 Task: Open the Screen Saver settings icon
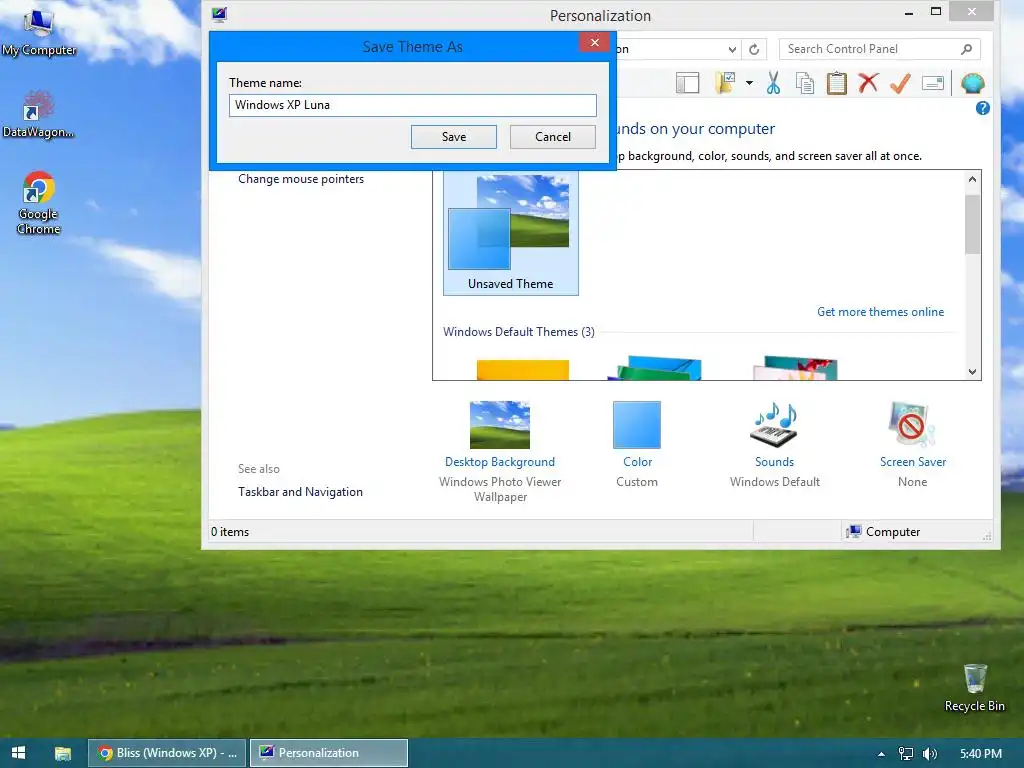[x=912, y=424]
